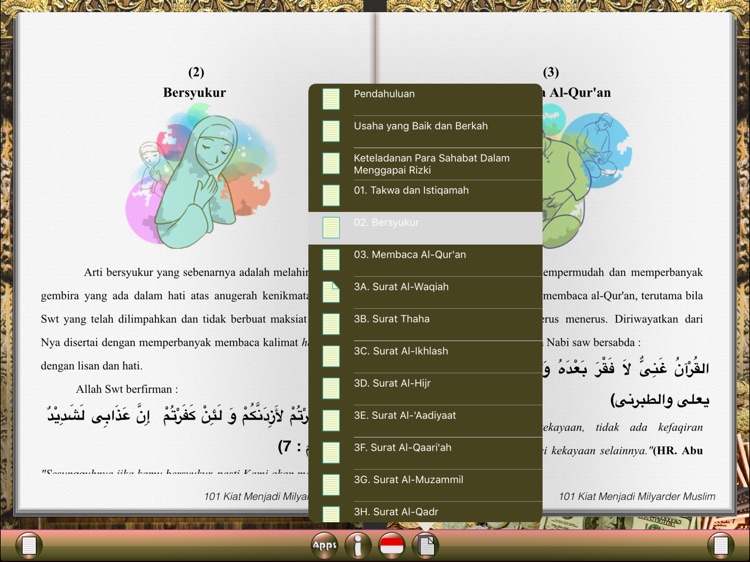Click the page icon beside Keteladanan Para Sahabat
The width and height of the screenshot is (750, 562).
pos(331,163)
